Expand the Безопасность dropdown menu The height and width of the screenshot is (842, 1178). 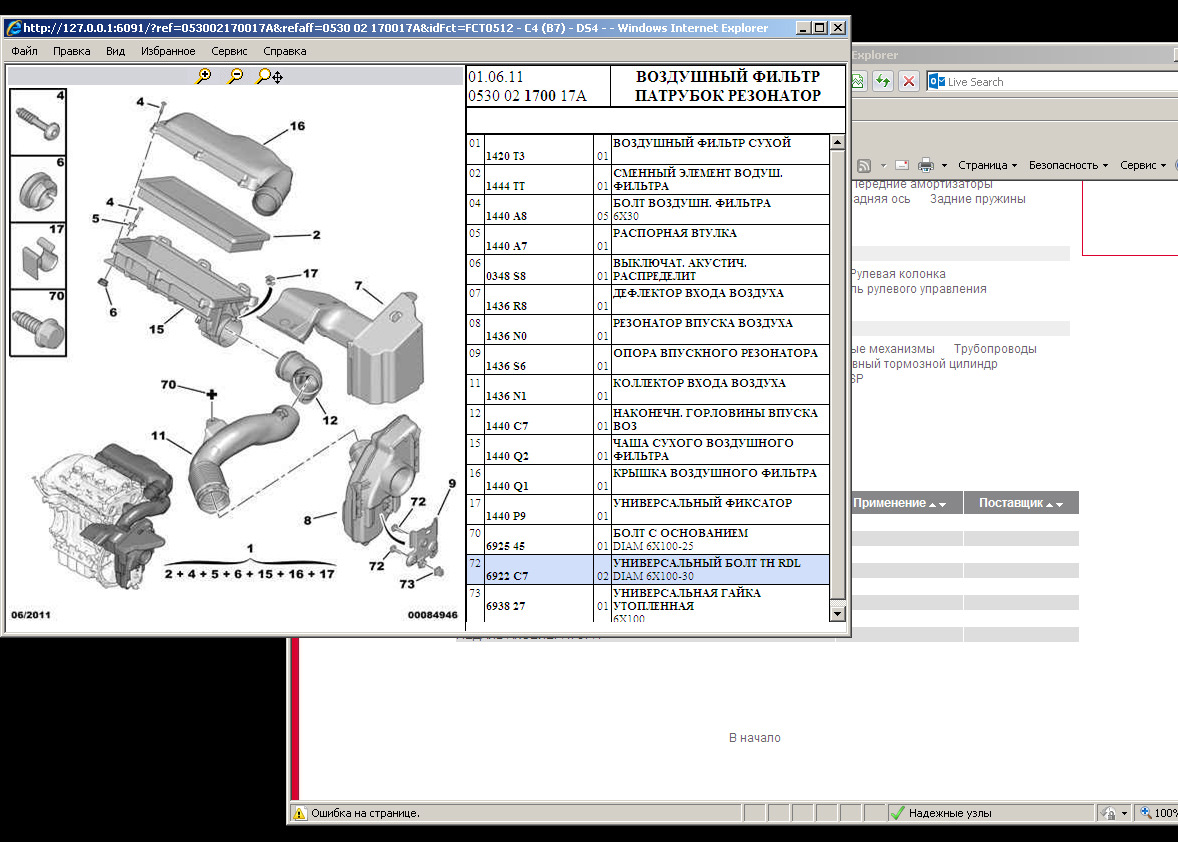click(x=1068, y=165)
